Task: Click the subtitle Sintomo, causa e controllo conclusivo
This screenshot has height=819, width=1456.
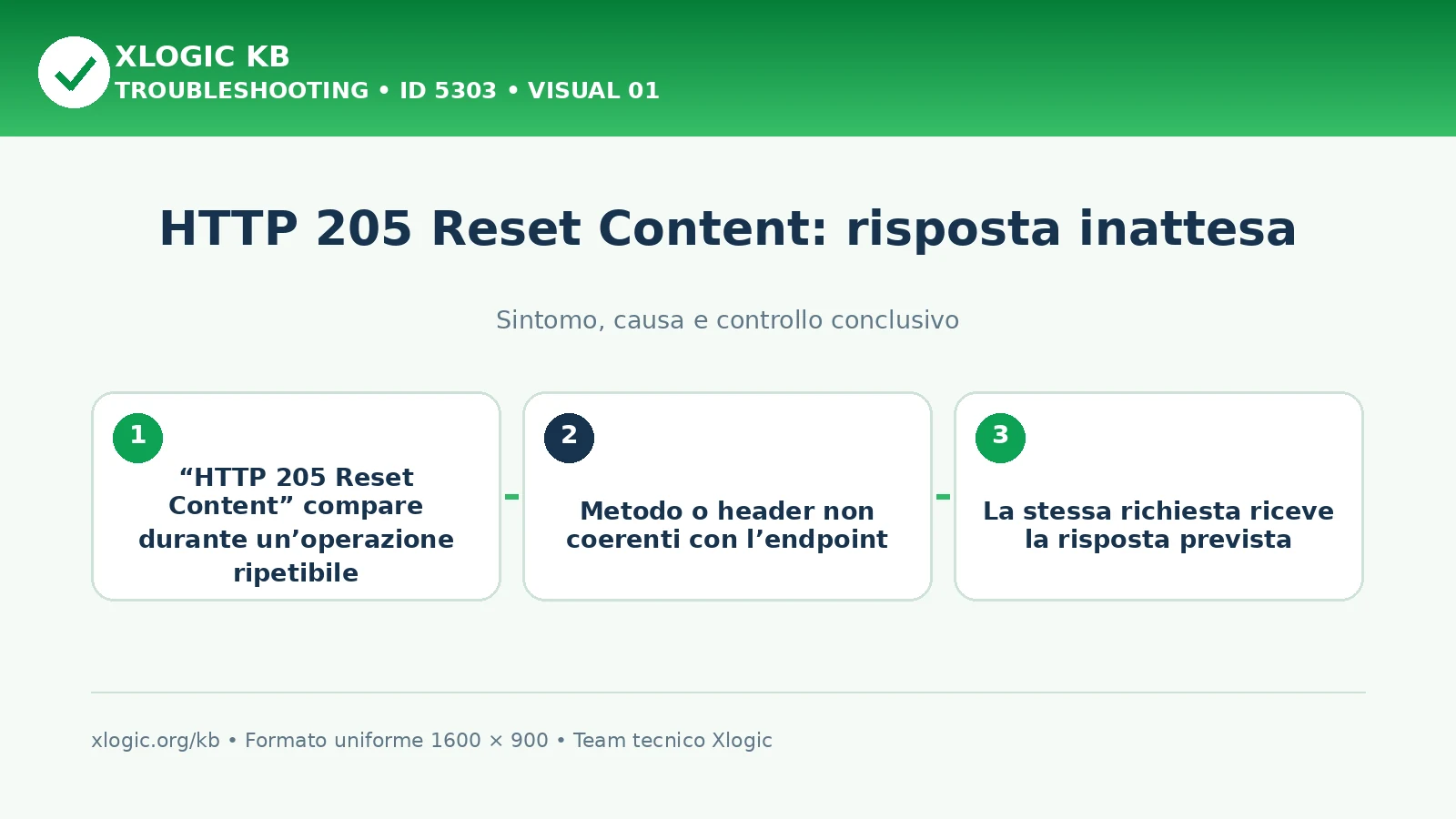Action: point(727,320)
